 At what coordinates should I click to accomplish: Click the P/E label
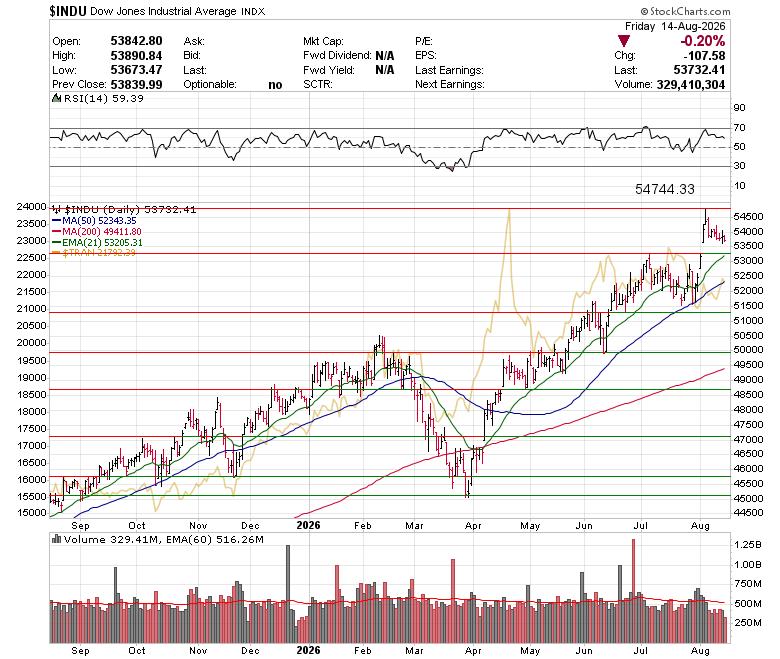pyautogui.click(x=424, y=41)
